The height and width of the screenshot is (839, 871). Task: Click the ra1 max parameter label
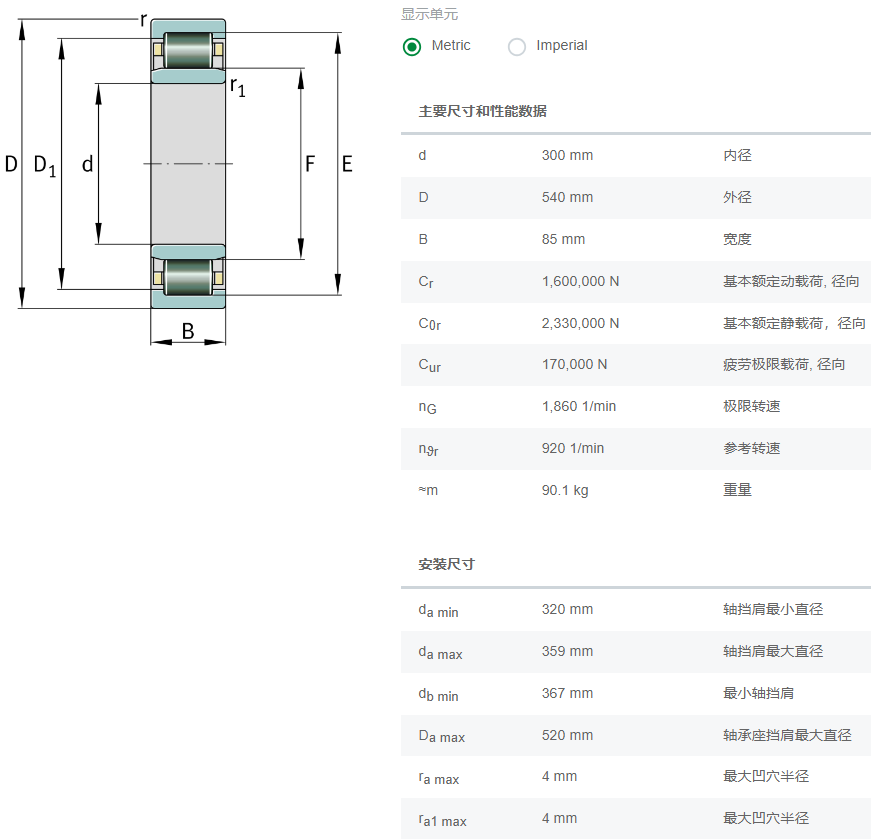click(x=442, y=820)
